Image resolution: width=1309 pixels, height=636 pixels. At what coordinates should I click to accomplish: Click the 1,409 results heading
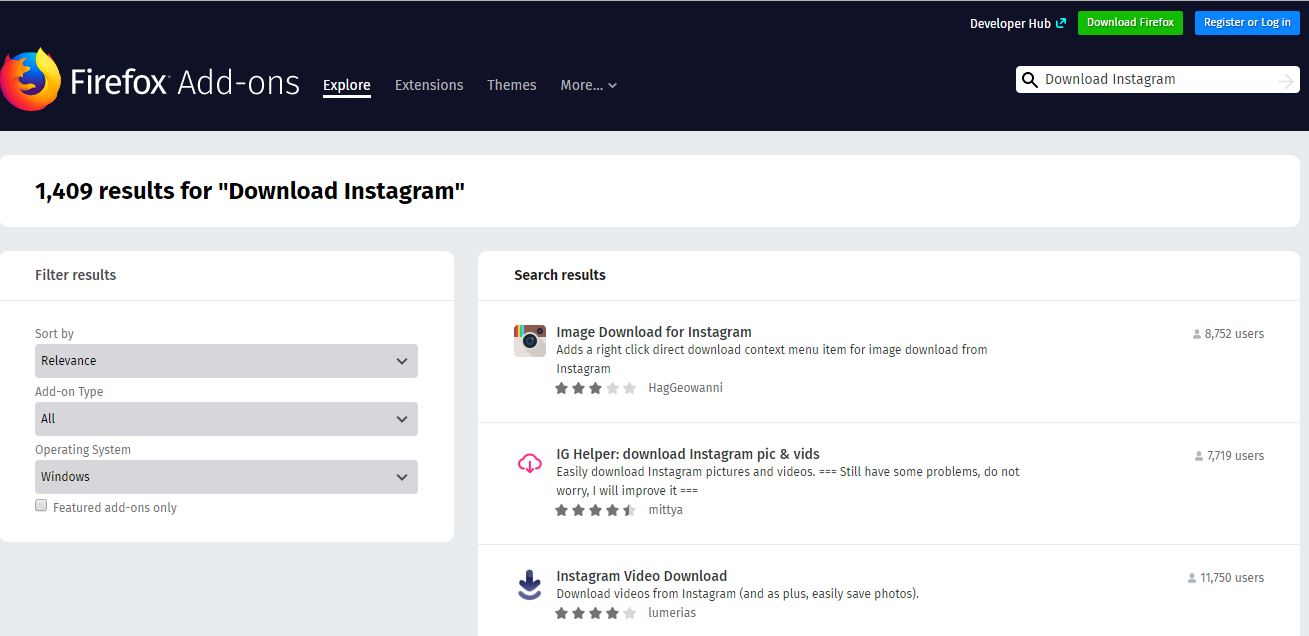[250, 191]
